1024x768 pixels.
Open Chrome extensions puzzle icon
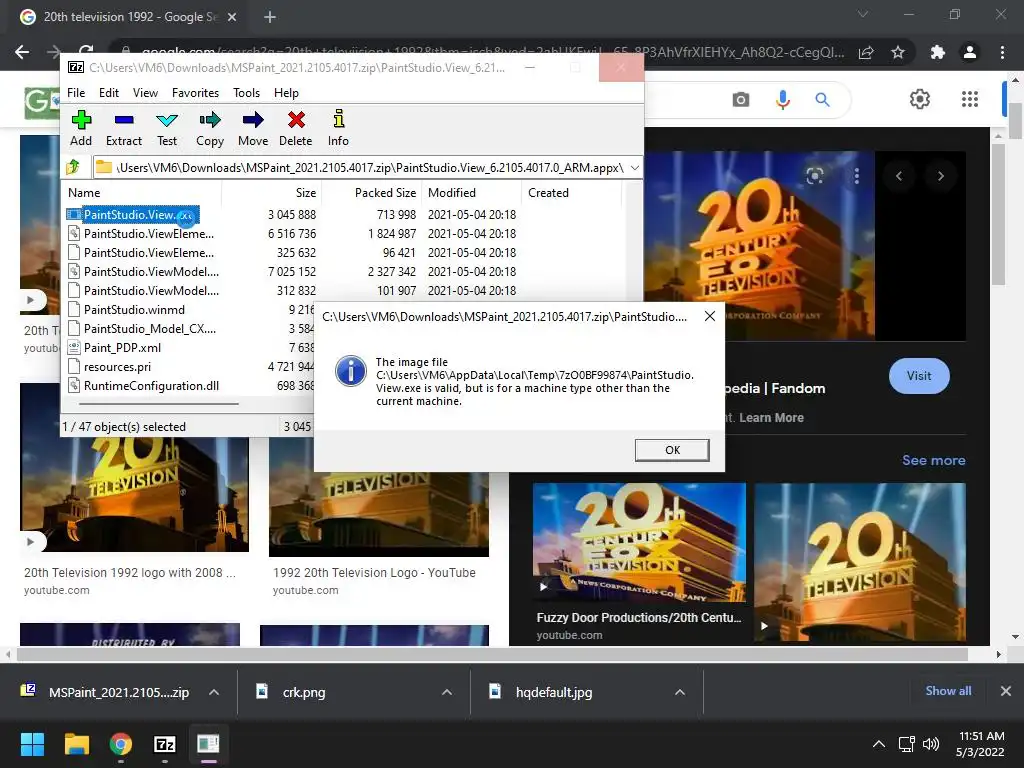938,52
